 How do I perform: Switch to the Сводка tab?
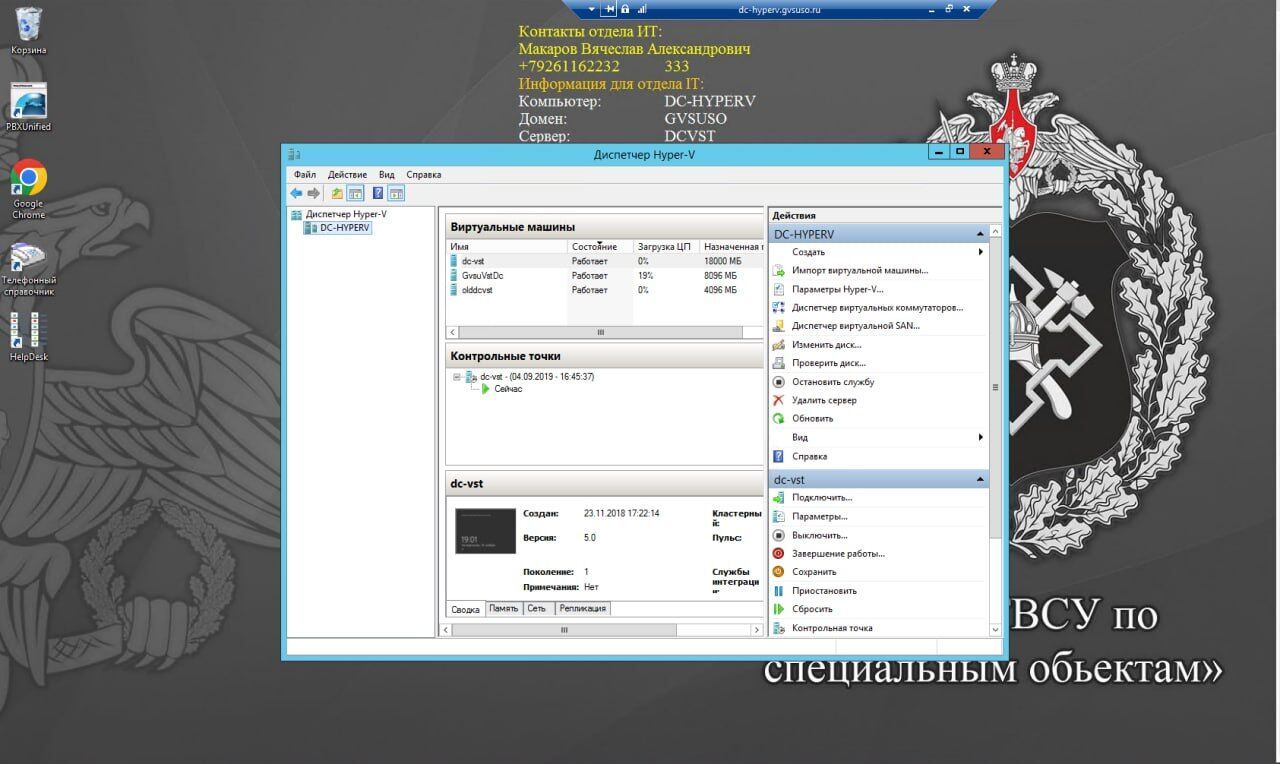pyautogui.click(x=465, y=609)
